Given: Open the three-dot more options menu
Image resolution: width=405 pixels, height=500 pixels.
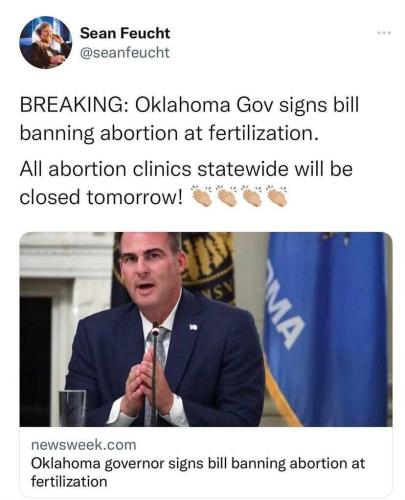Looking at the screenshot, I should pyautogui.click(x=383, y=33).
